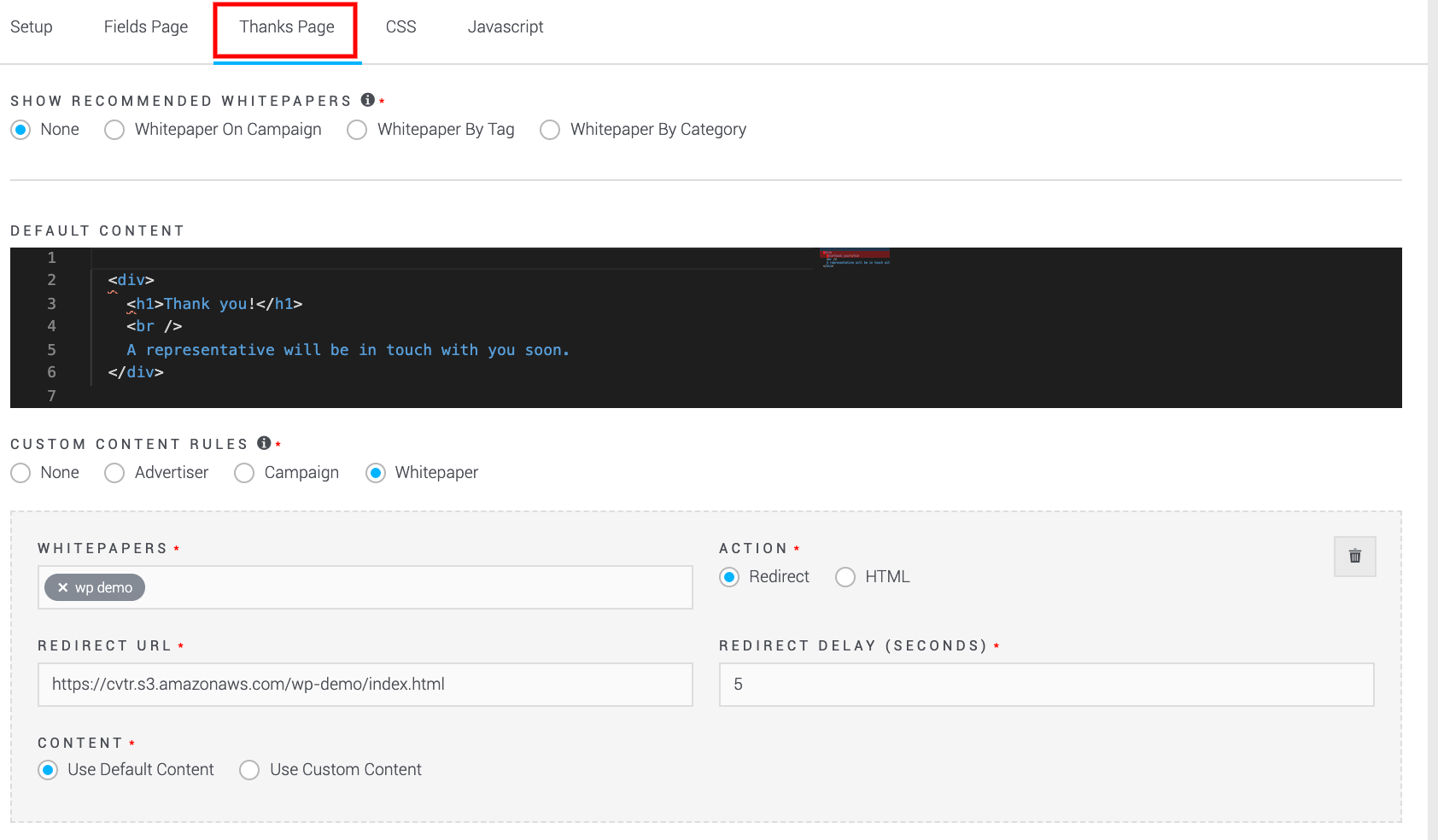Choose Redirect action
This screenshot has width=1438, height=840.
(x=729, y=577)
